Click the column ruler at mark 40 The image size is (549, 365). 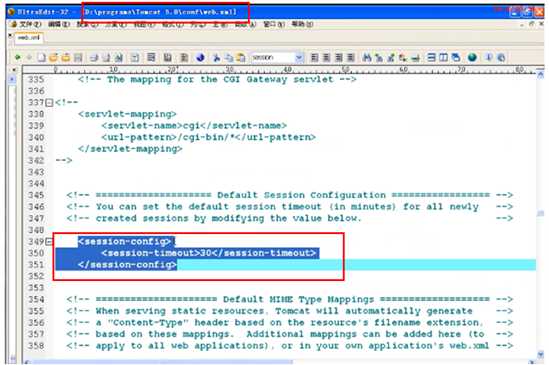click(287, 69)
